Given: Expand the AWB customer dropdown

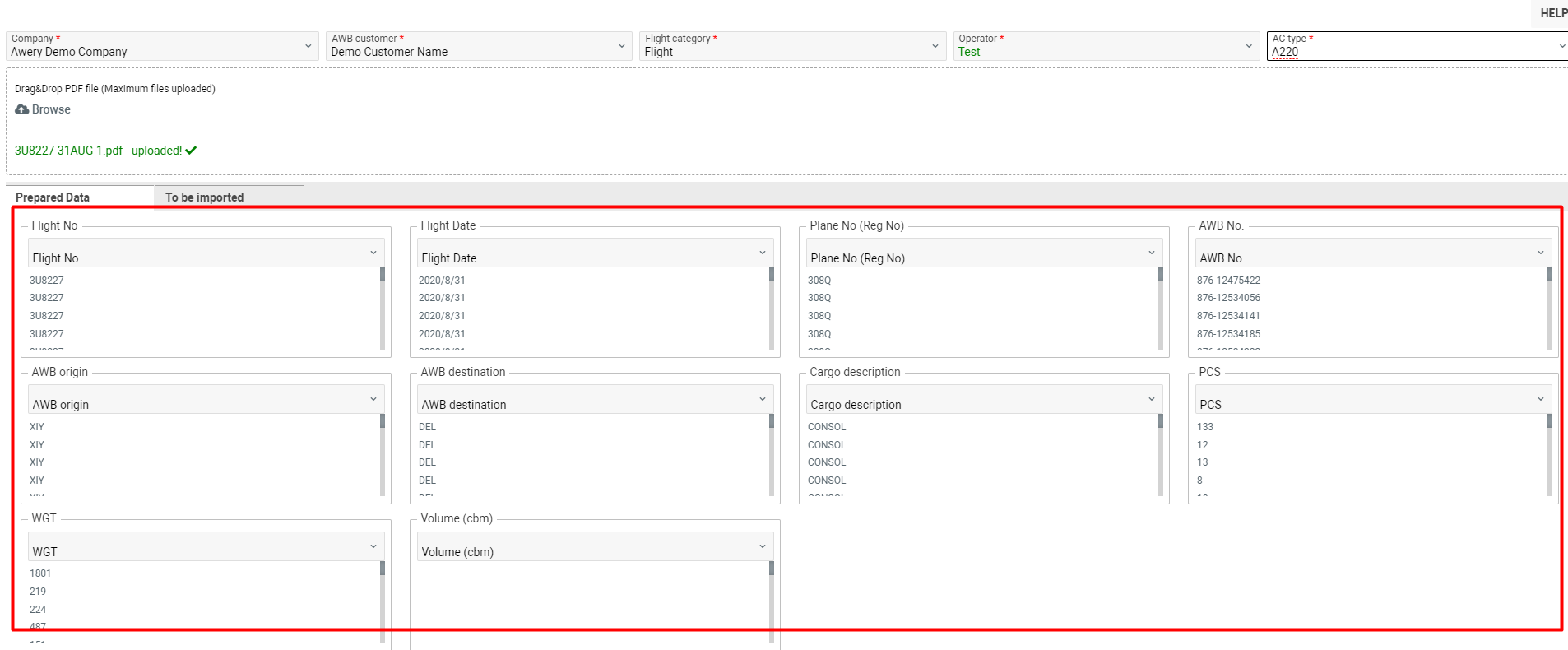Looking at the screenshot, I should click(479, 46).
